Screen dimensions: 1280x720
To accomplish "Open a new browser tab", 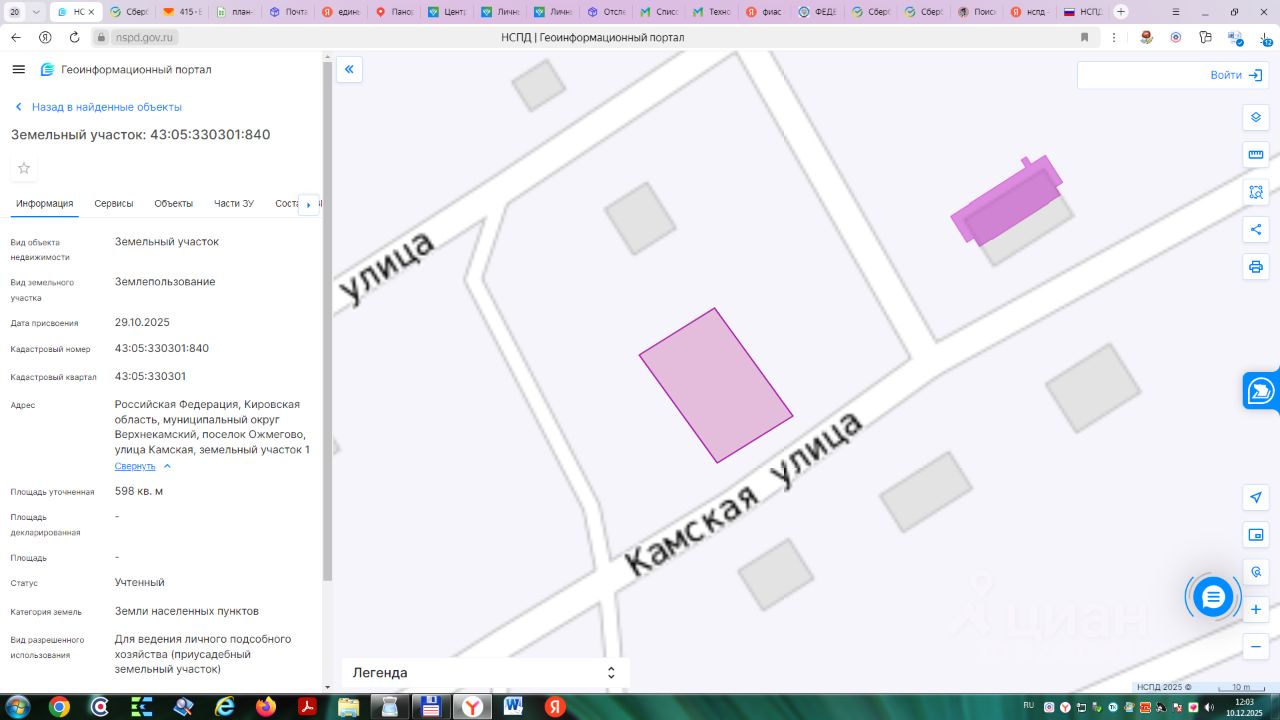I will point(1121,12).
